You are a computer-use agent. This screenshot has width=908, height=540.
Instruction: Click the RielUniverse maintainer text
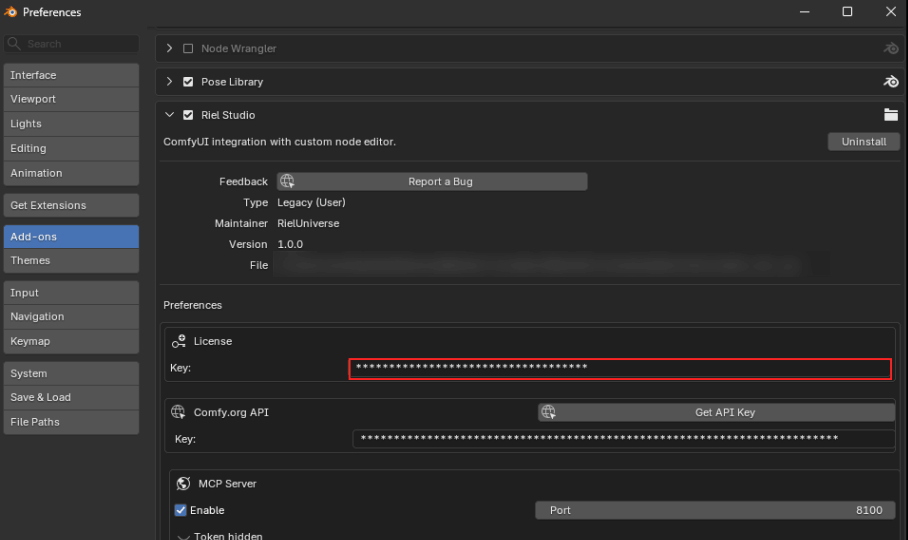308,223
